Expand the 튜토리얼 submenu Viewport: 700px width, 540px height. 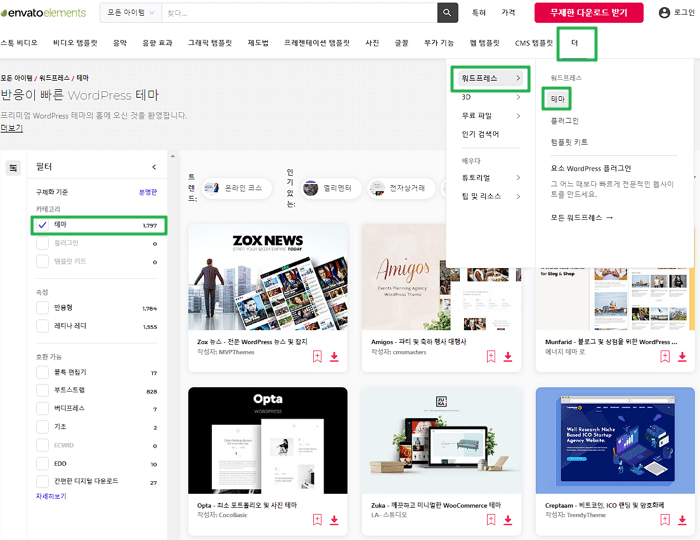click(491, 178)
